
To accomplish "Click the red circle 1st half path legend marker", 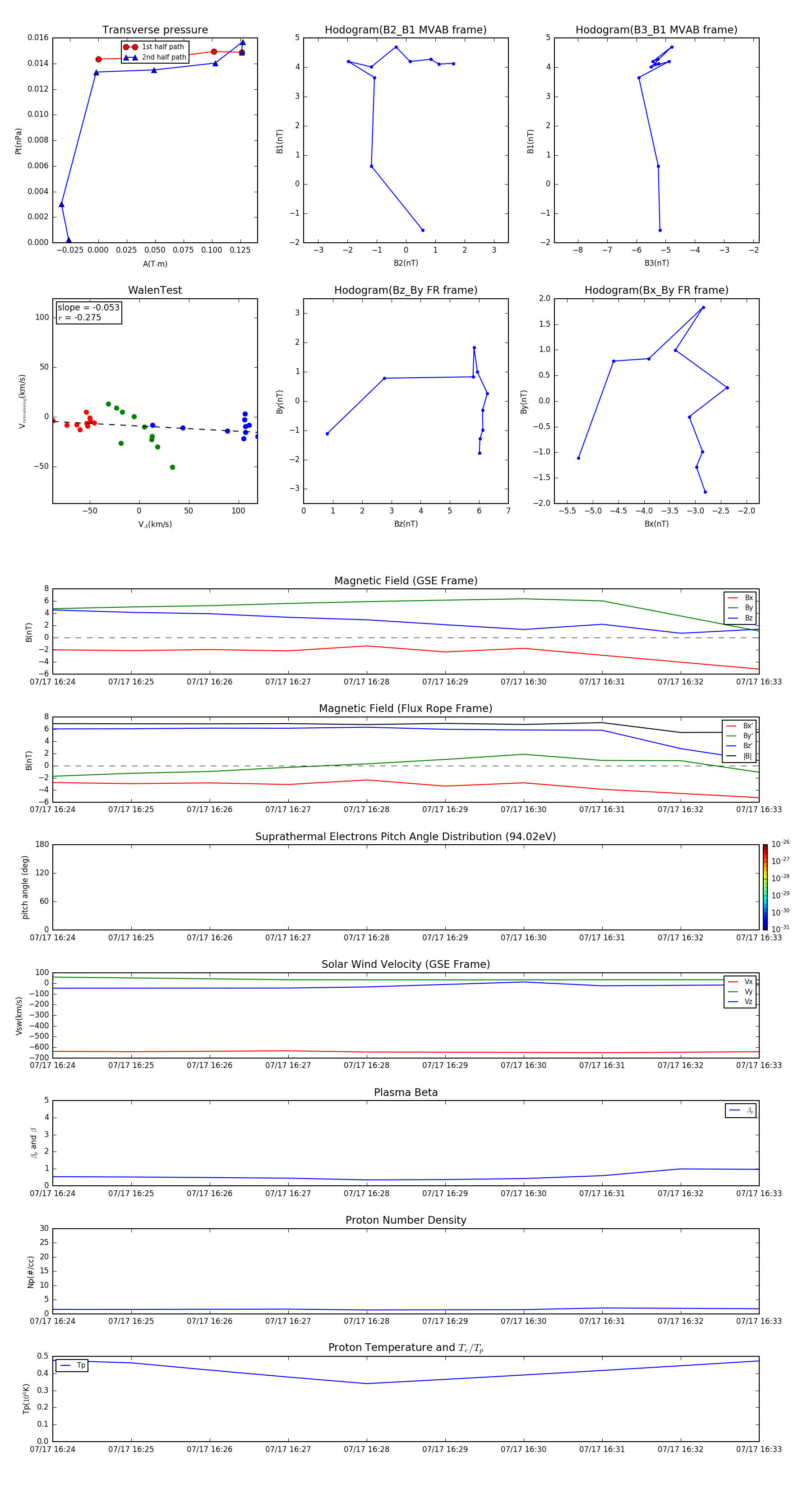I will [x=130, y=47].
